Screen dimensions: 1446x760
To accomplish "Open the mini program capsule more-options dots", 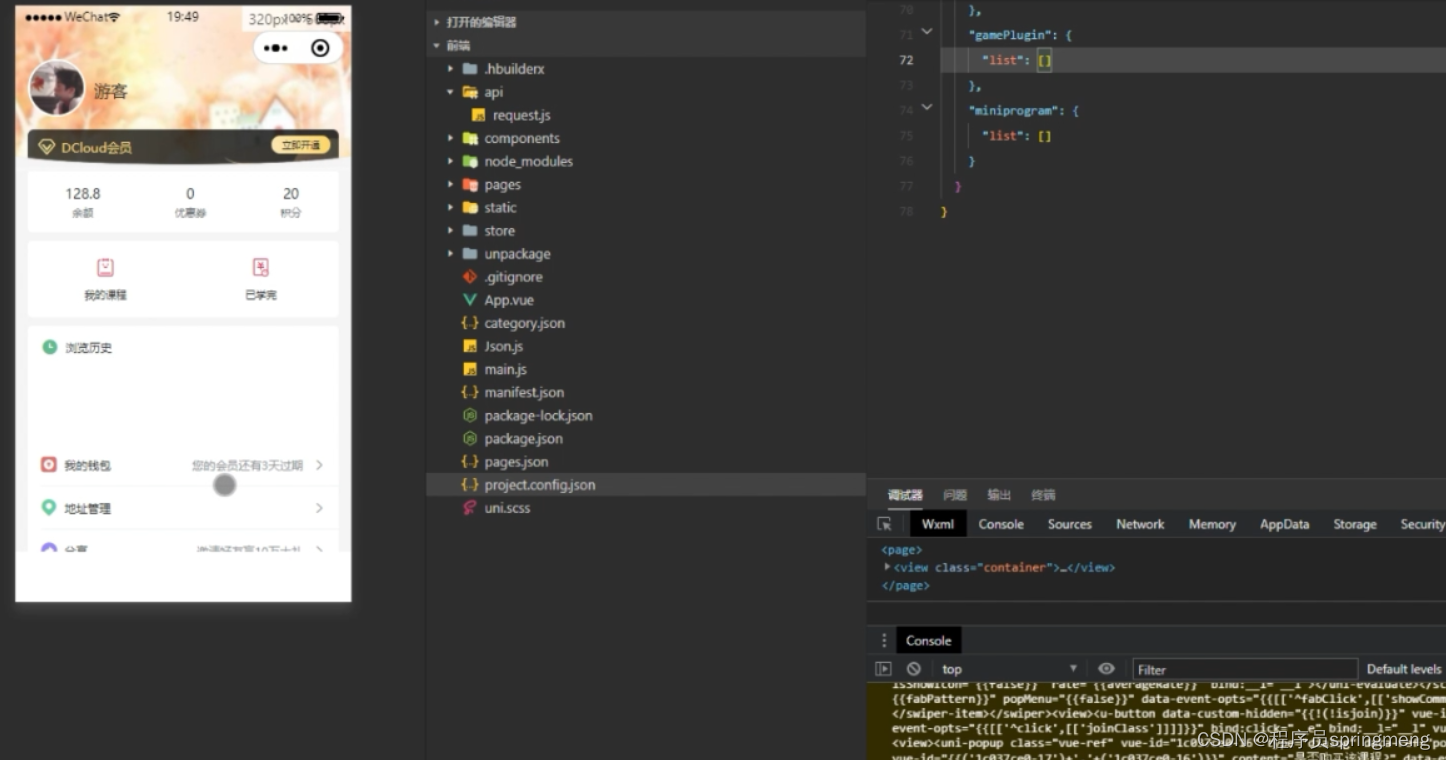I will pyautogui.click(x=276, y=48).
